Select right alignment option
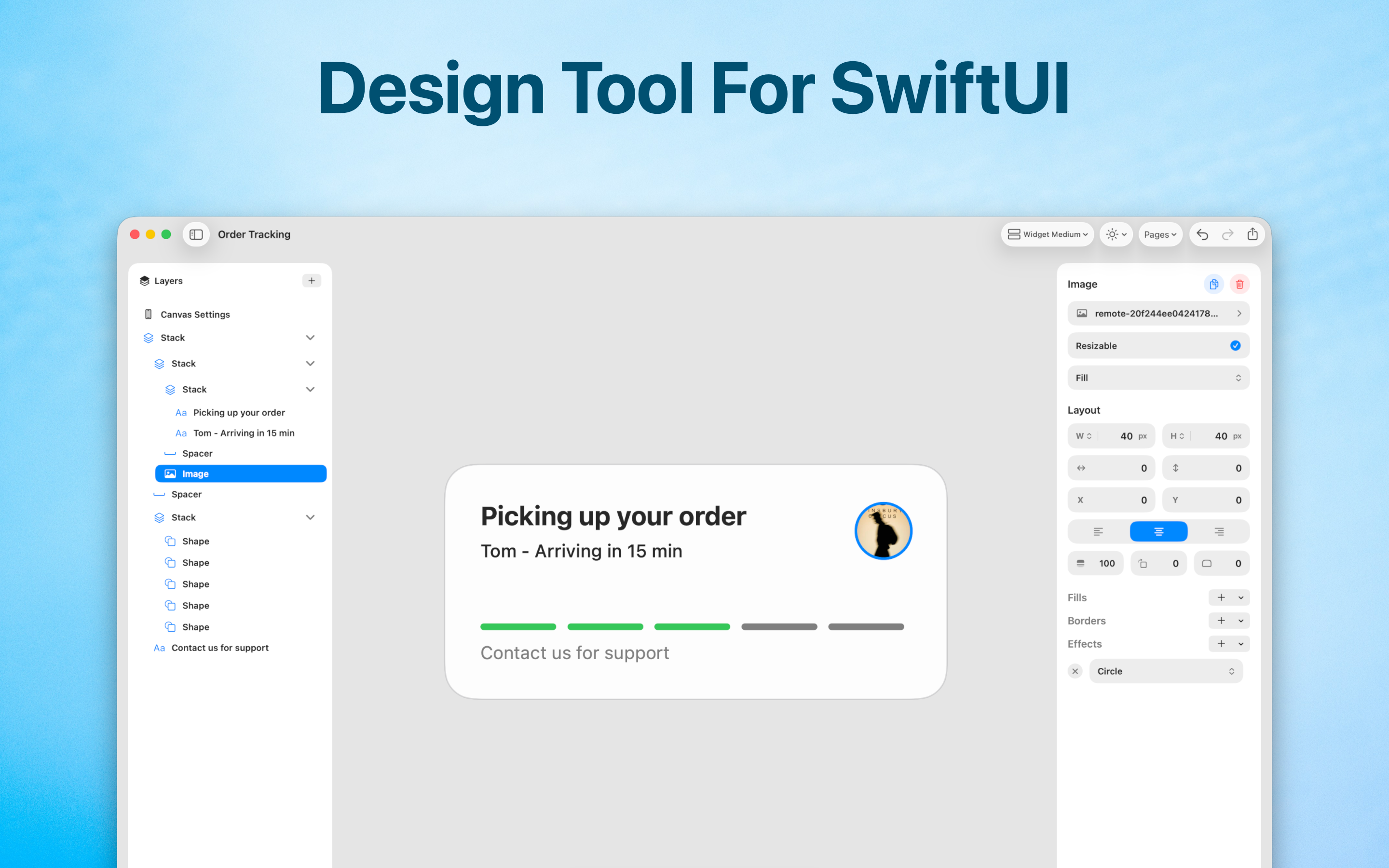 coord(1219,531)
